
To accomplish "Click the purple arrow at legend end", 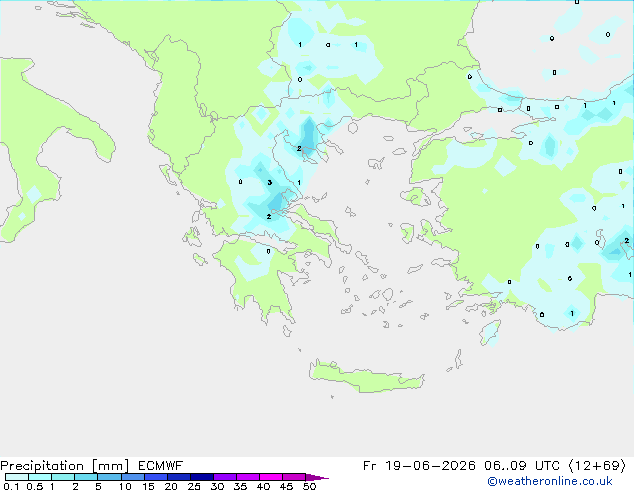I will [317, 477].
